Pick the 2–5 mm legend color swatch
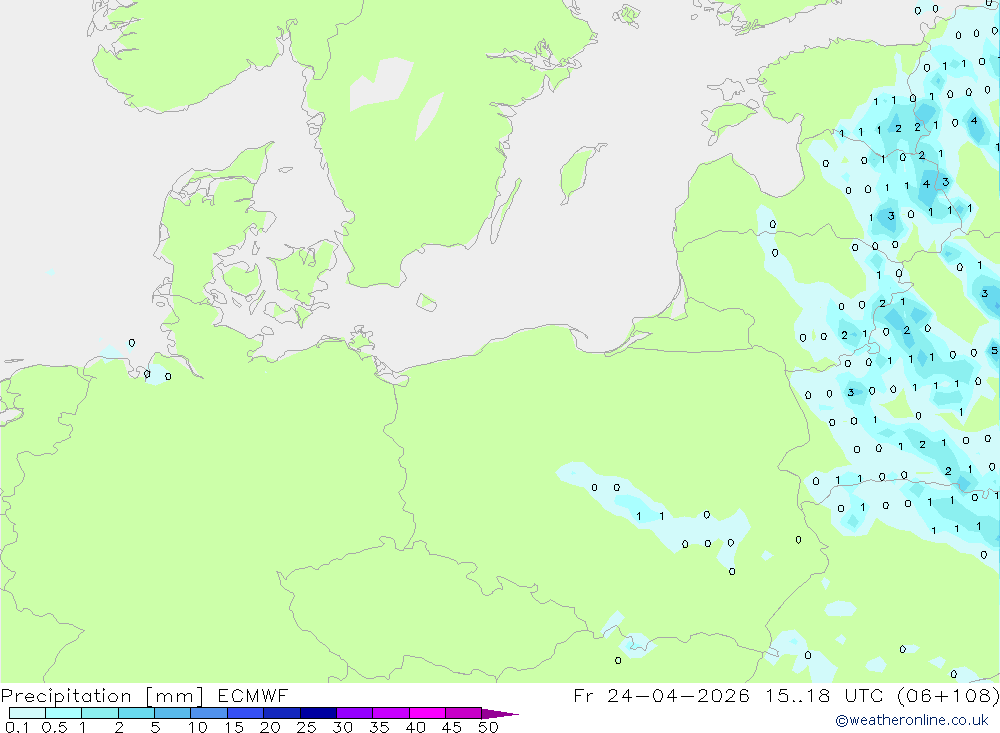This screenshot has width=1000, height=733. (x=136, y=713)
